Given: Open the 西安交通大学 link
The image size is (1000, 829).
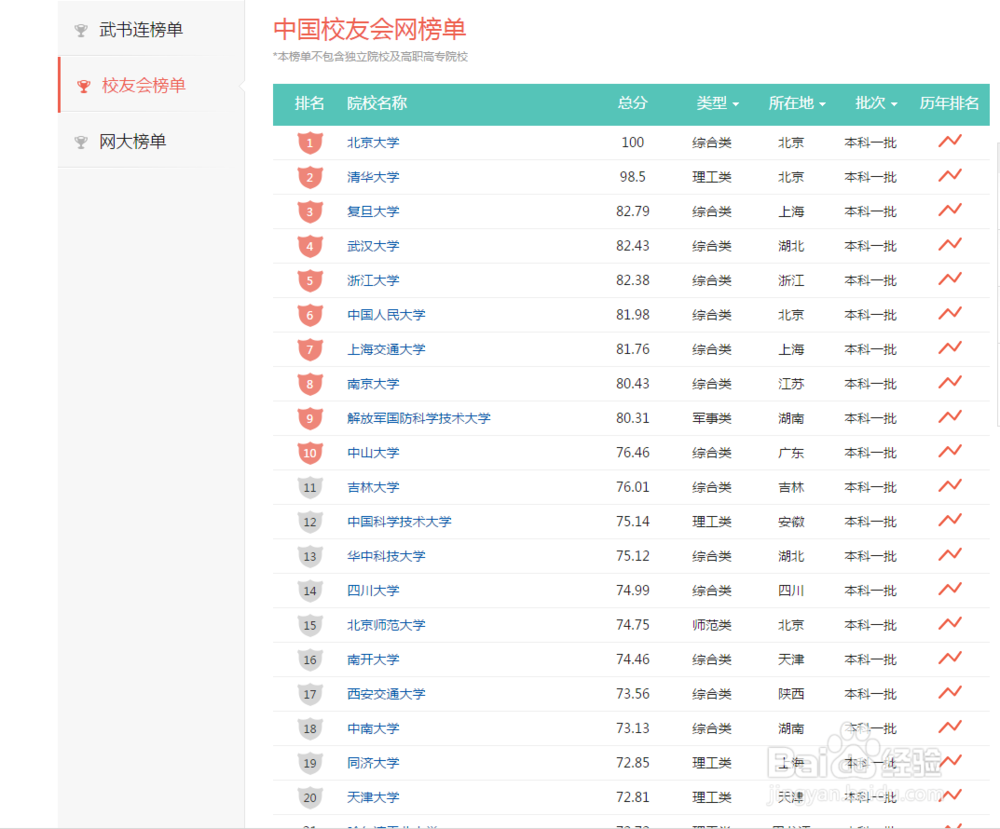Looking at the screenshot, I should 386,694.
